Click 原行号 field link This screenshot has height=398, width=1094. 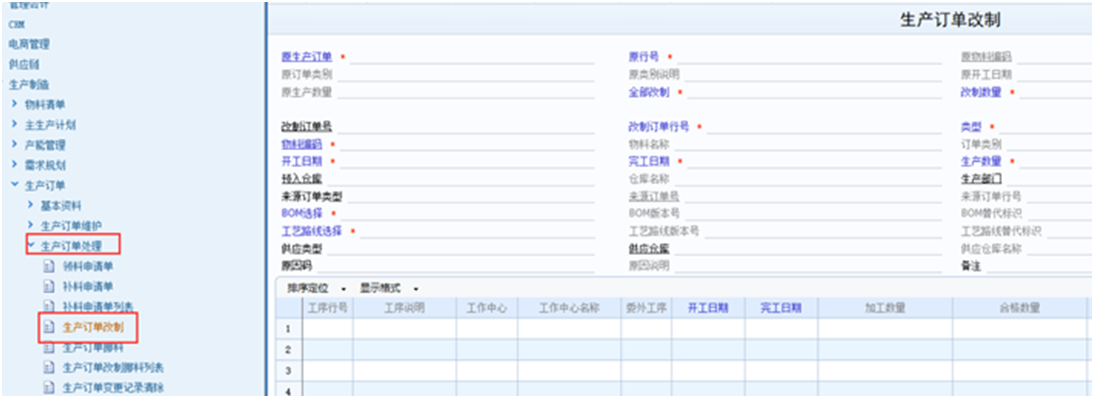pos(644,57)
